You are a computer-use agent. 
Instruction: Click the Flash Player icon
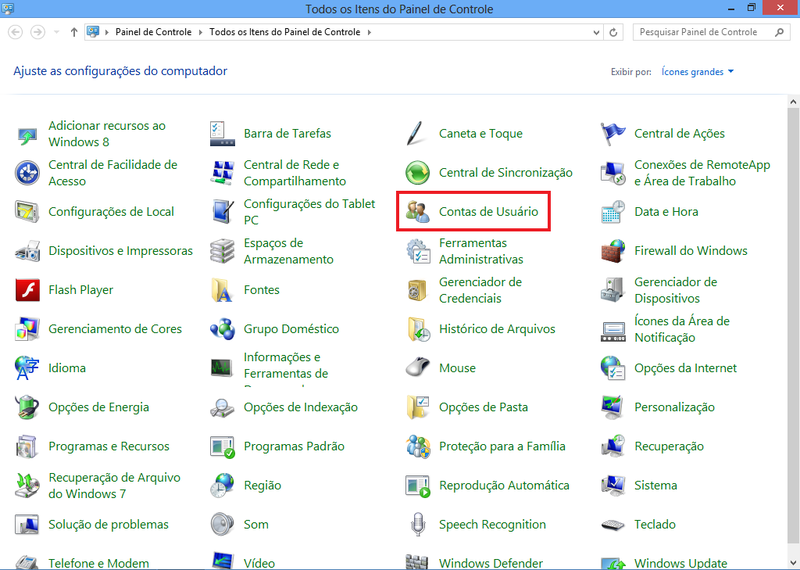point(27,290)
